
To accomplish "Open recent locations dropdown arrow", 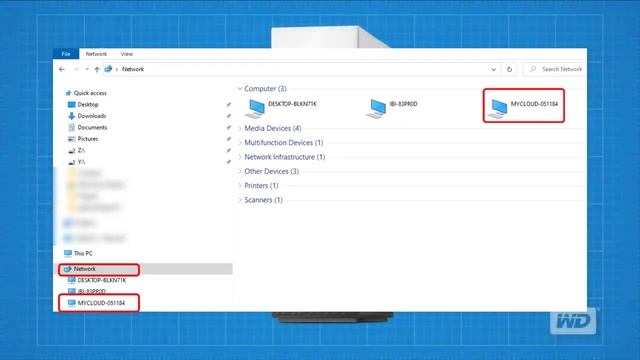I will pyautogui.click(x=87, y=69).
